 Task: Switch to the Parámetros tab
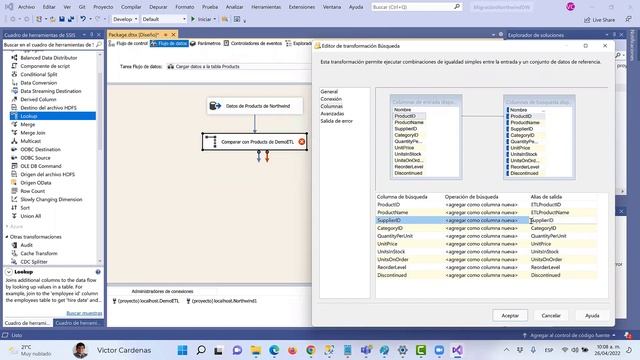tap(205, 43)
